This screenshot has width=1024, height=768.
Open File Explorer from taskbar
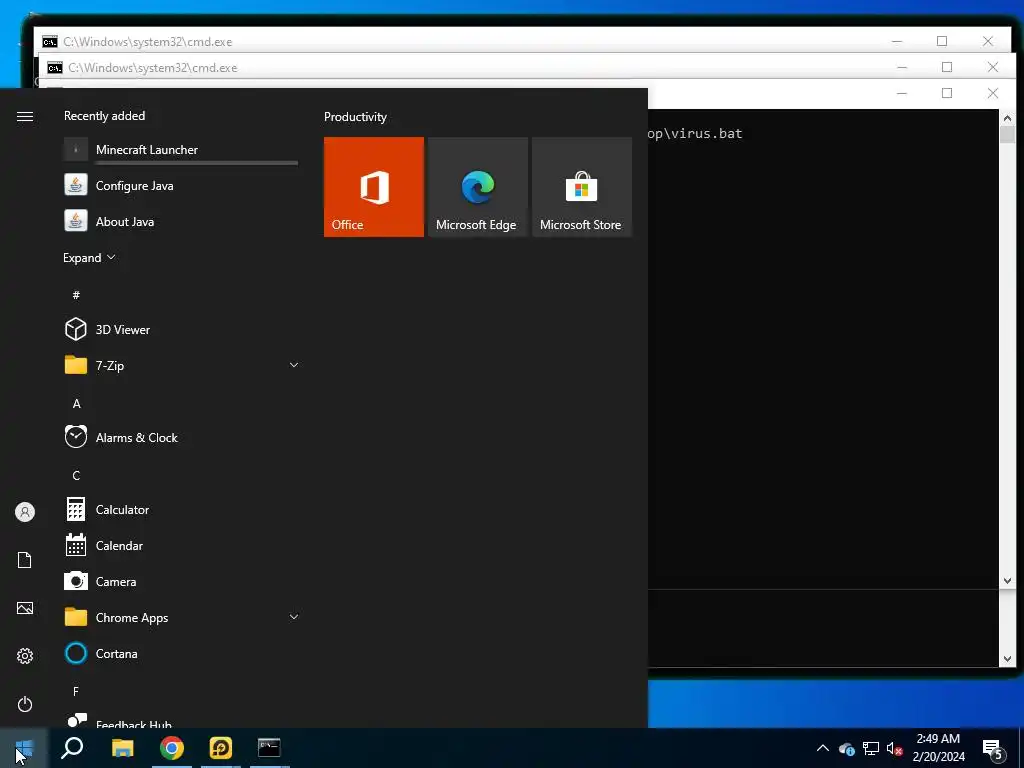[122, 748]
